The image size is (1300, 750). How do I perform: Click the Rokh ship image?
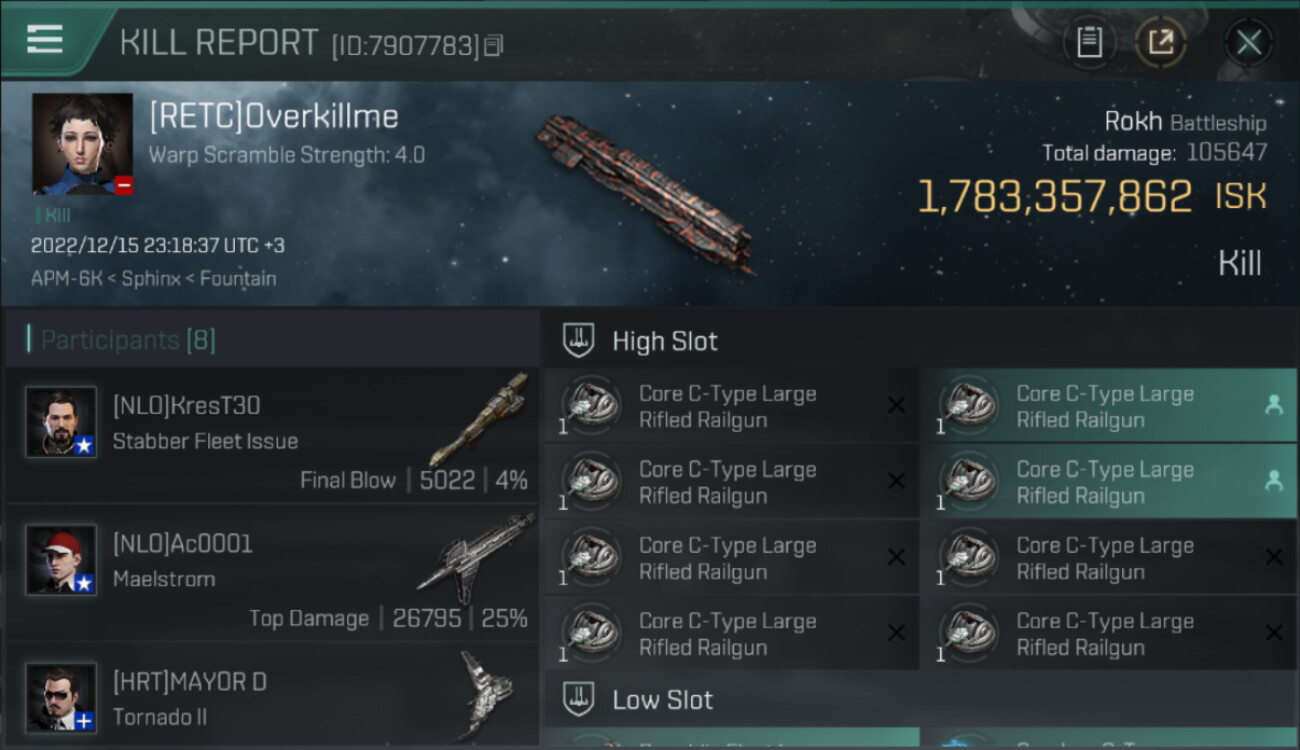[x=645, y=192]
